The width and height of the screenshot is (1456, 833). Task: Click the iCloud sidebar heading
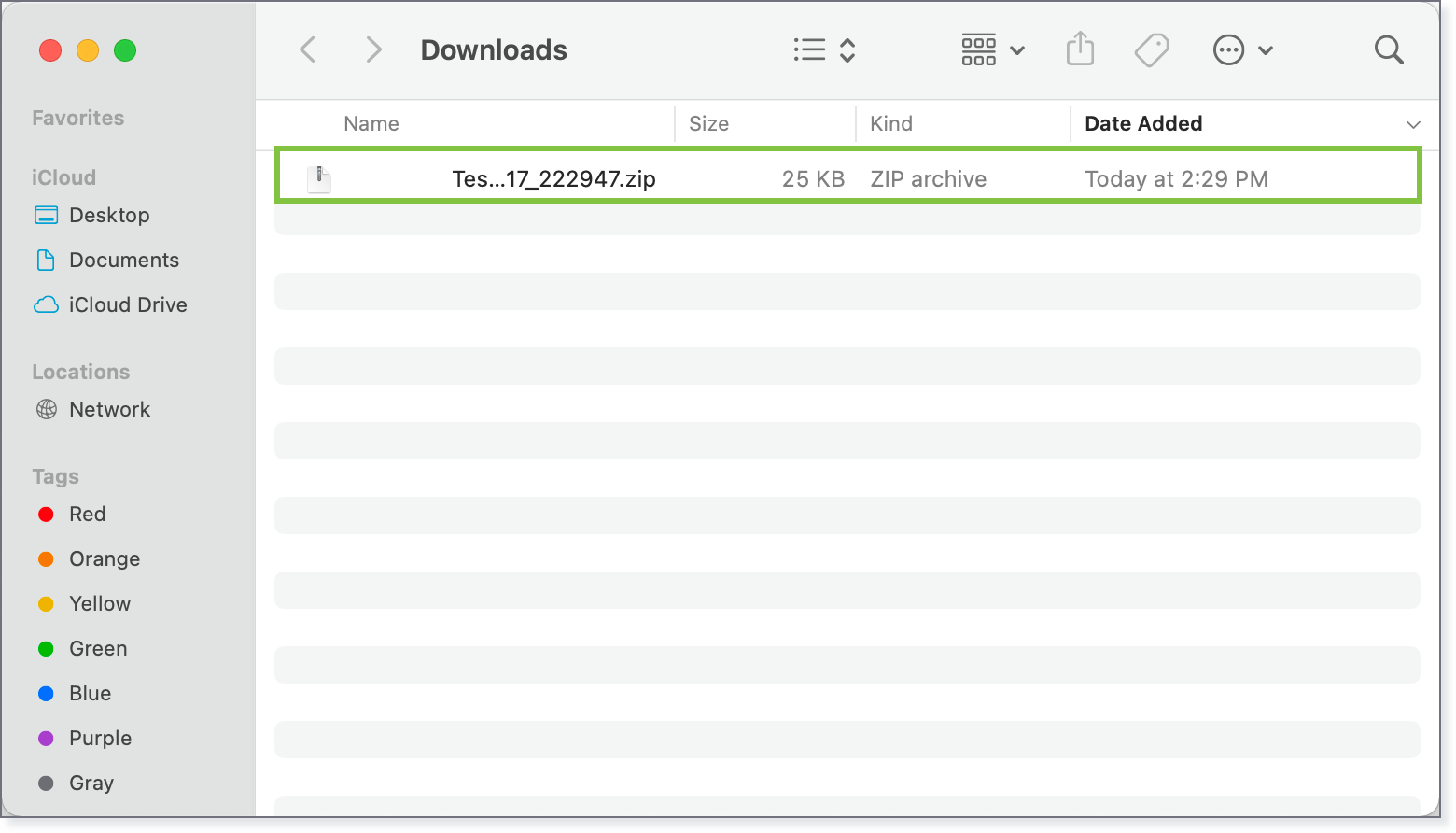tap(63, 177)
